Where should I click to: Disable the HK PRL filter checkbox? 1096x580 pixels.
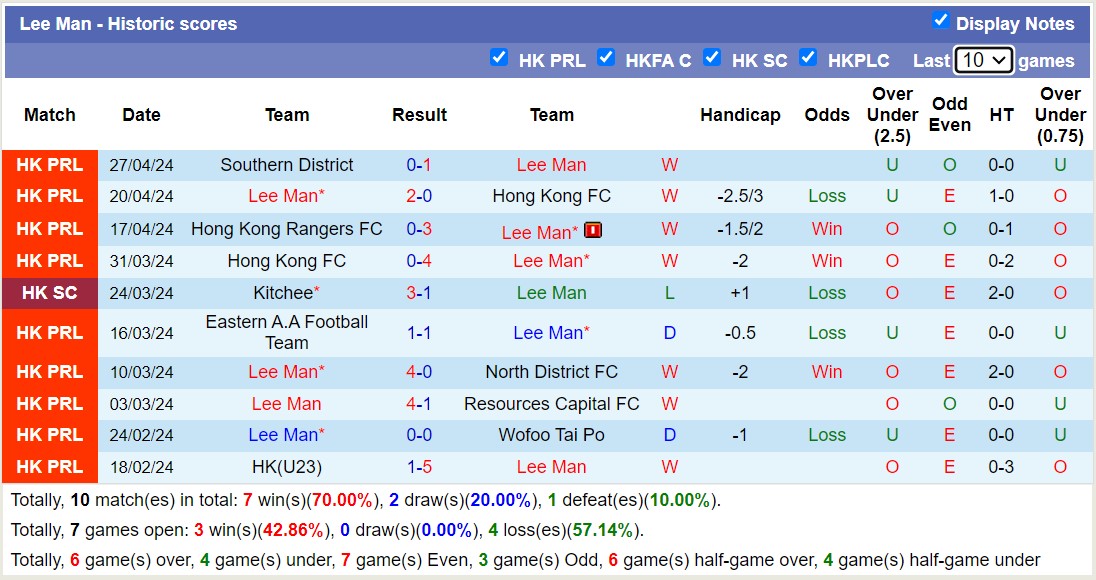(499, 58)
